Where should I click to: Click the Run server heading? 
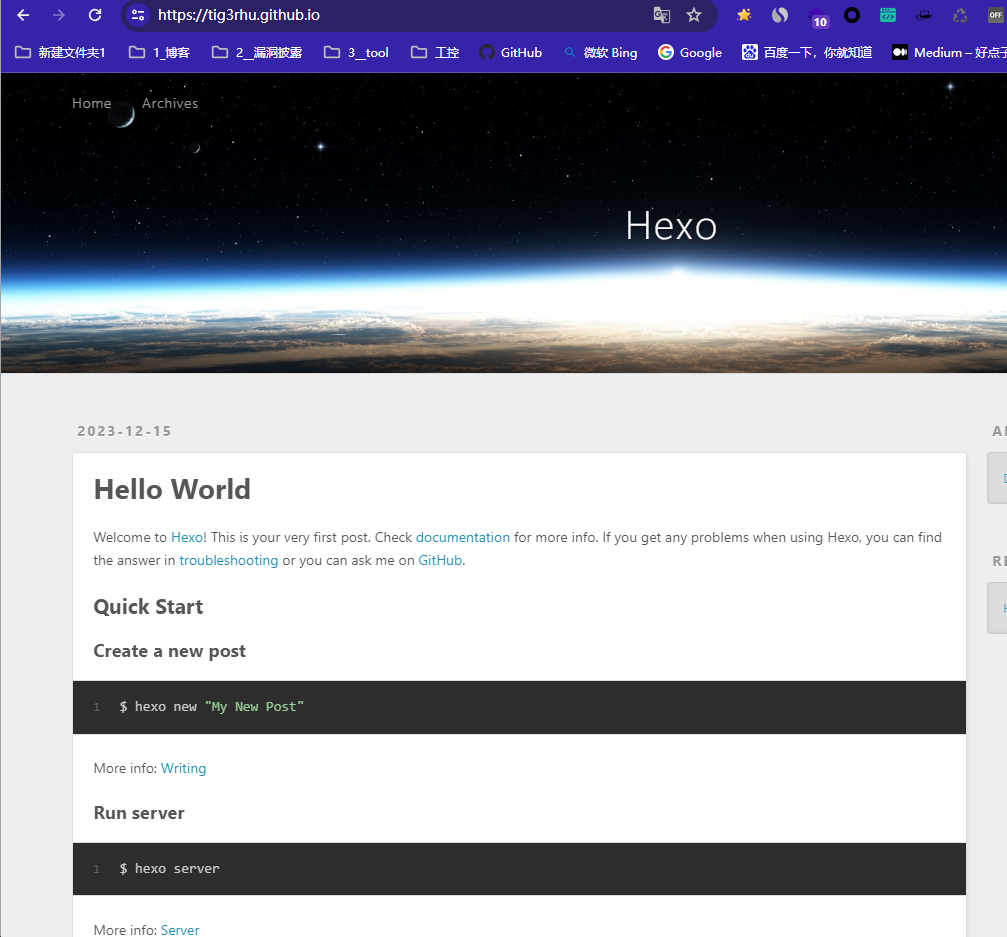tap(139, 812)
